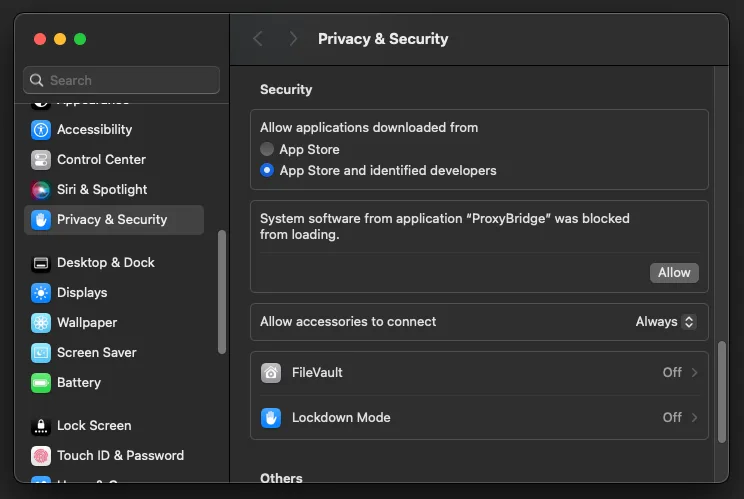Click the green Battery icon
Image resolution: width=744 pixels, height=499 pixels.
(x=41, y=383)
